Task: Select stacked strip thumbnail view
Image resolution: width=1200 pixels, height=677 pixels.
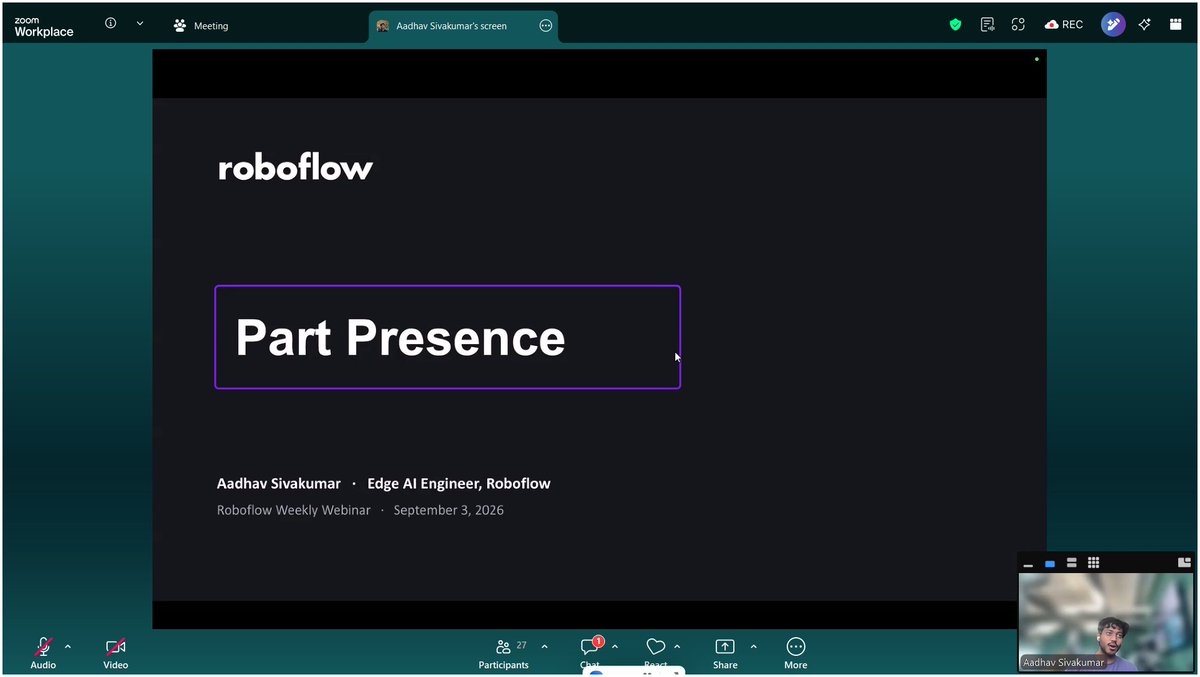Action: pyautogui.click(x=1072, y=564)
